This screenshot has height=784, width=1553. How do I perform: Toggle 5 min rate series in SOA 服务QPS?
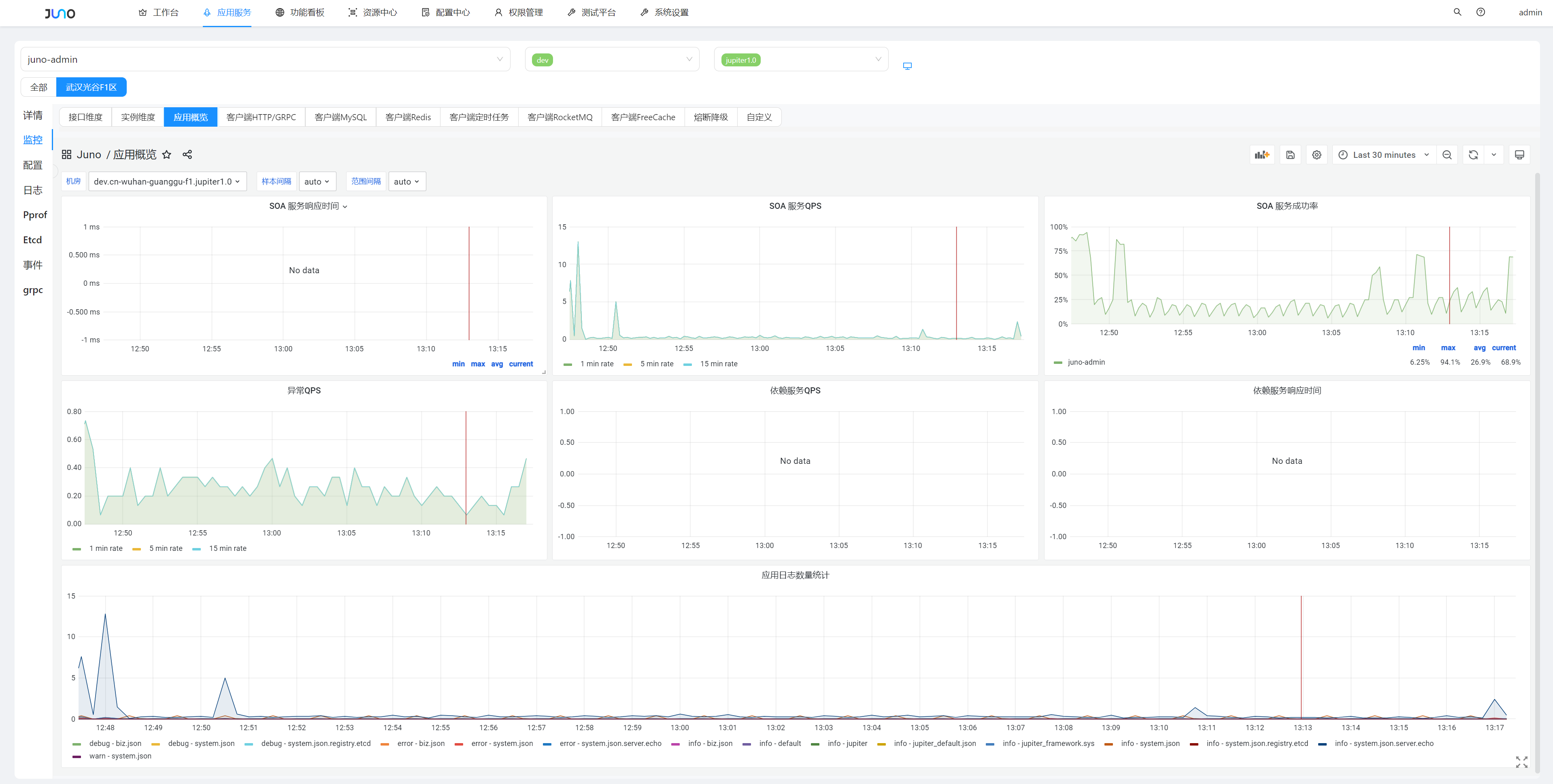click(657, 364)
